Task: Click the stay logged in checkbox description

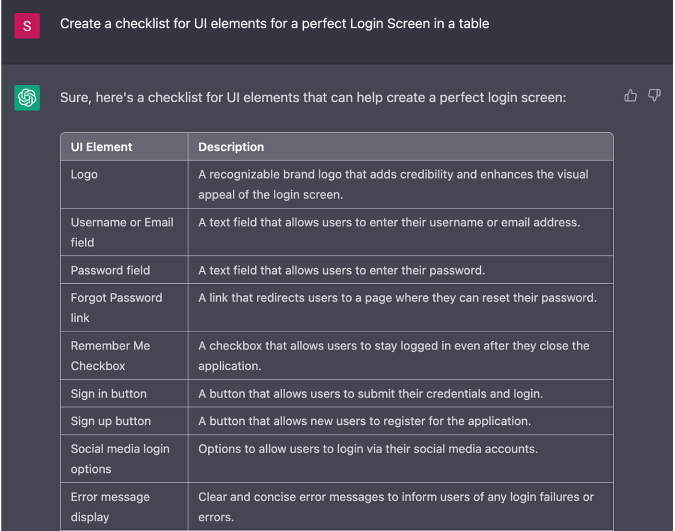Action: [393, 355]
